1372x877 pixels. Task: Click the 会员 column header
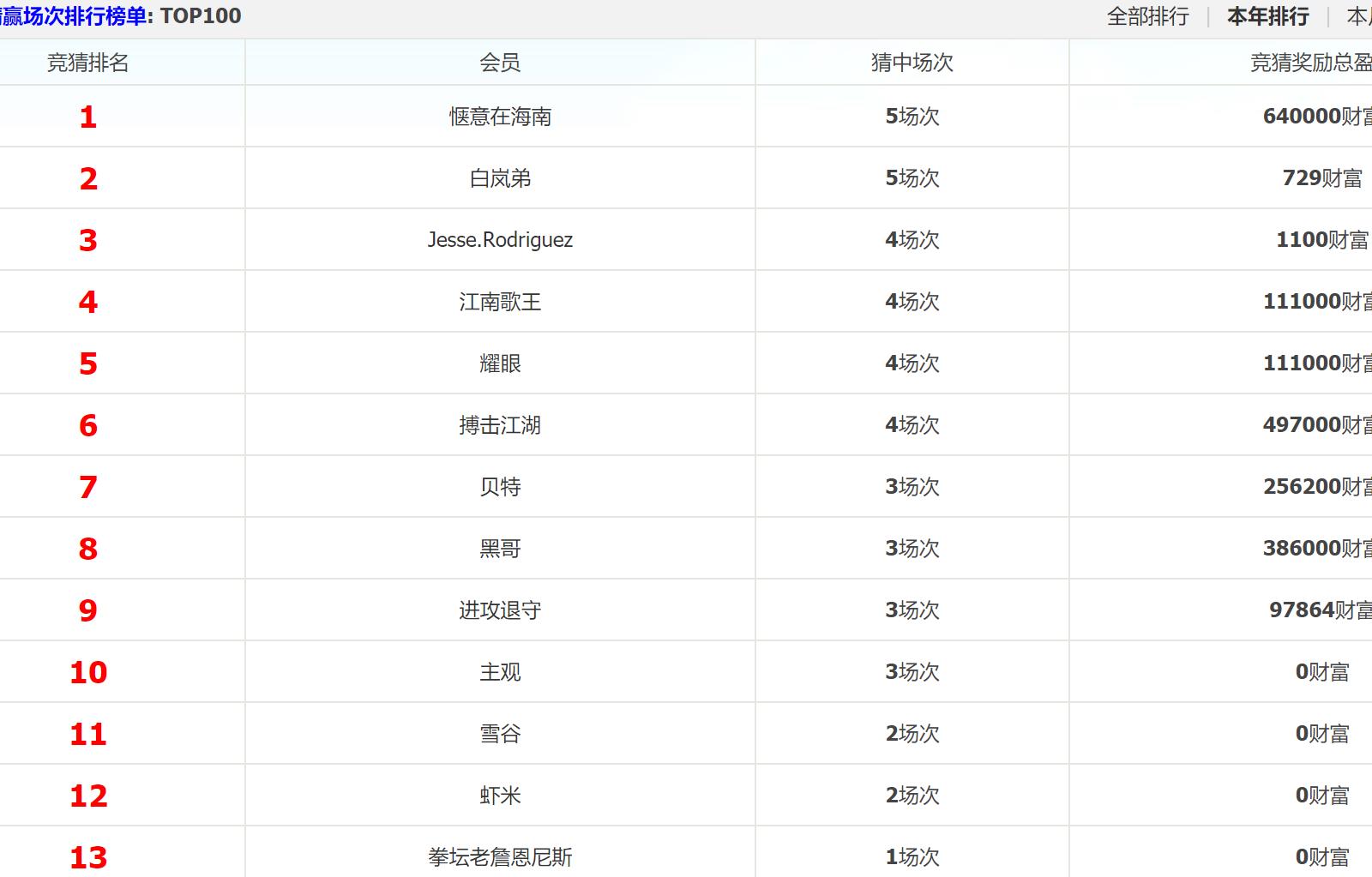pyautogui.click(x=500, y=63)
